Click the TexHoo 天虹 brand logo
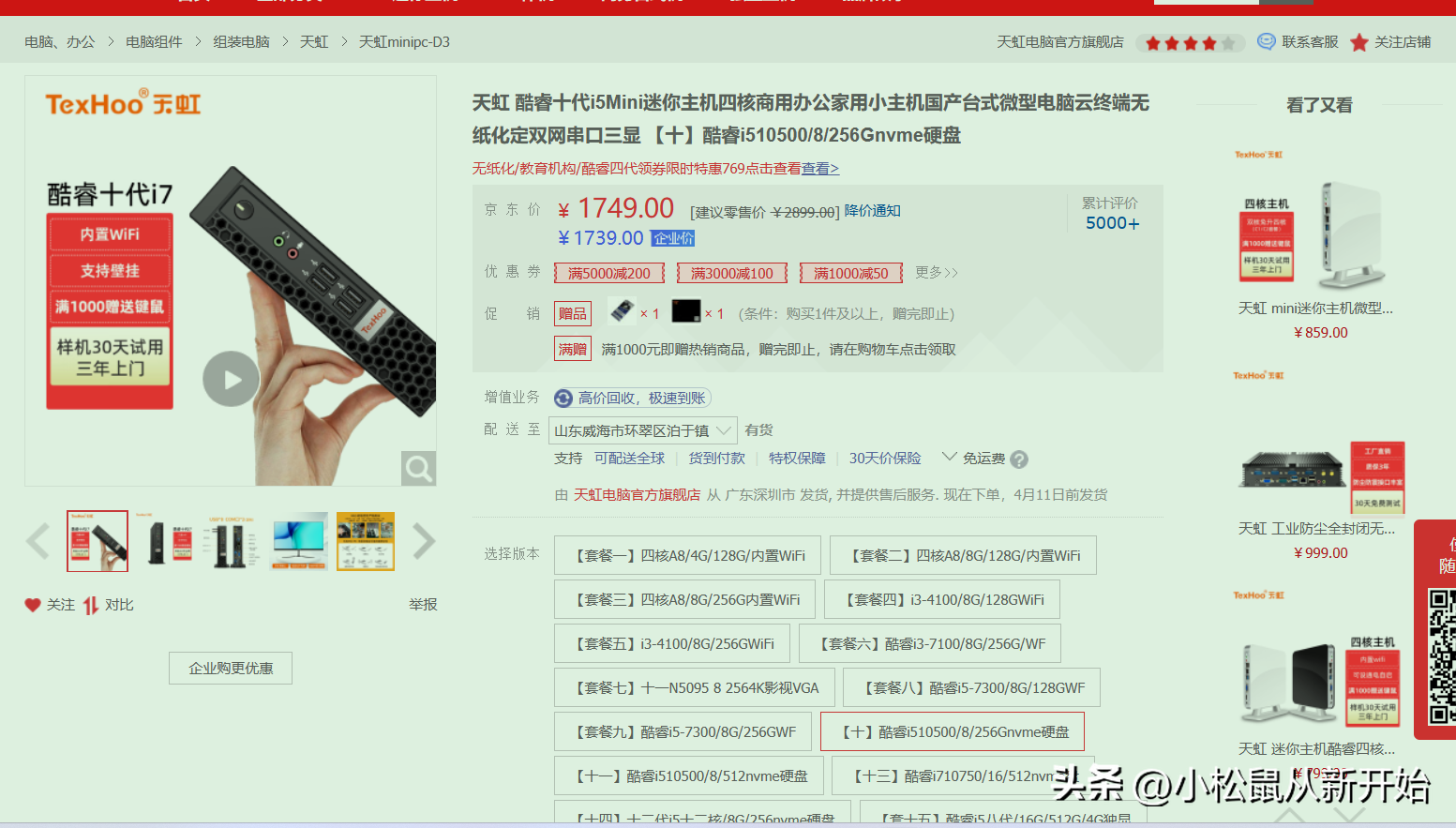The image size is (1456, 828). point(124,103)
